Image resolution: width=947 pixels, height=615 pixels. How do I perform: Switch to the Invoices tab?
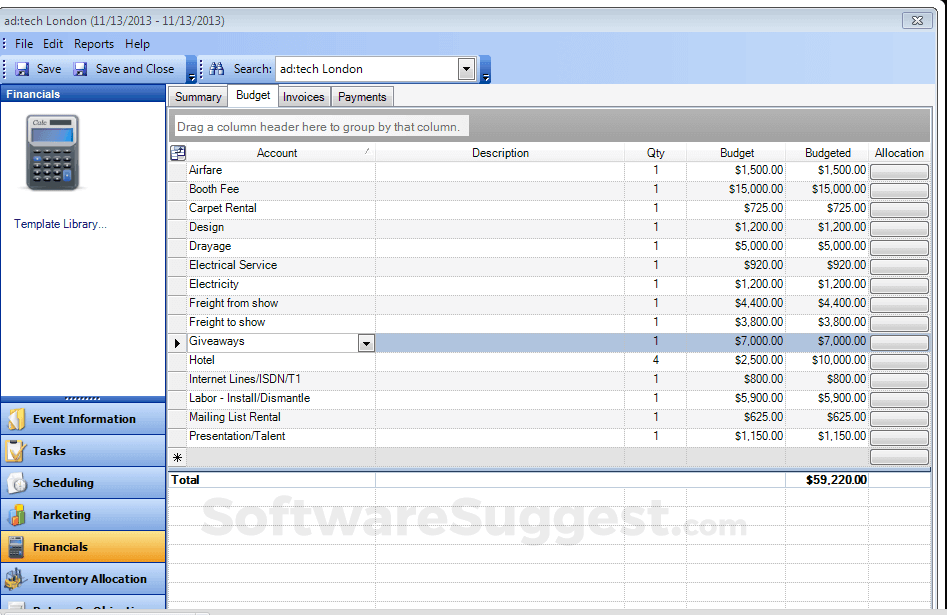303,96
